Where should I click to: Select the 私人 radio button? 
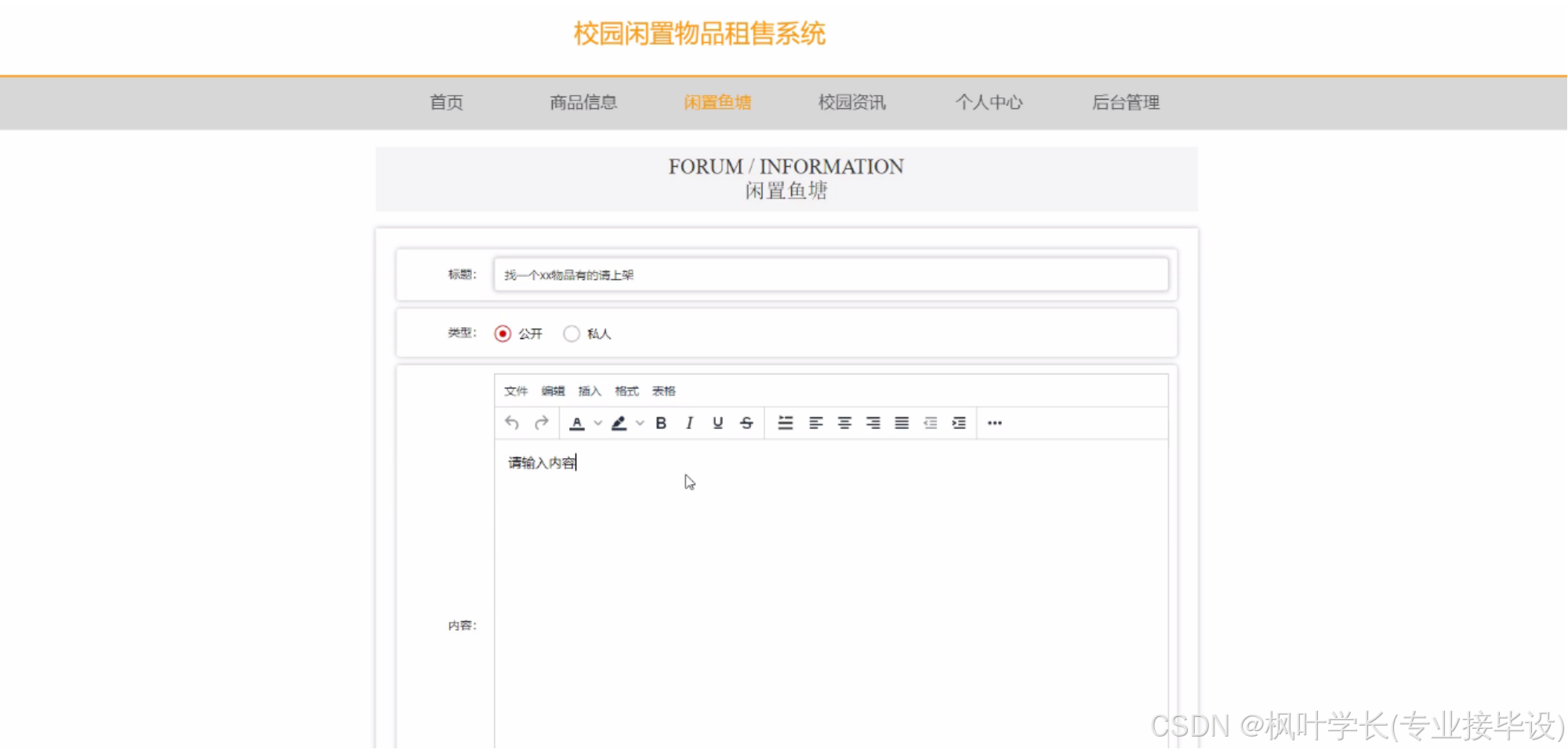pos(572,333)
